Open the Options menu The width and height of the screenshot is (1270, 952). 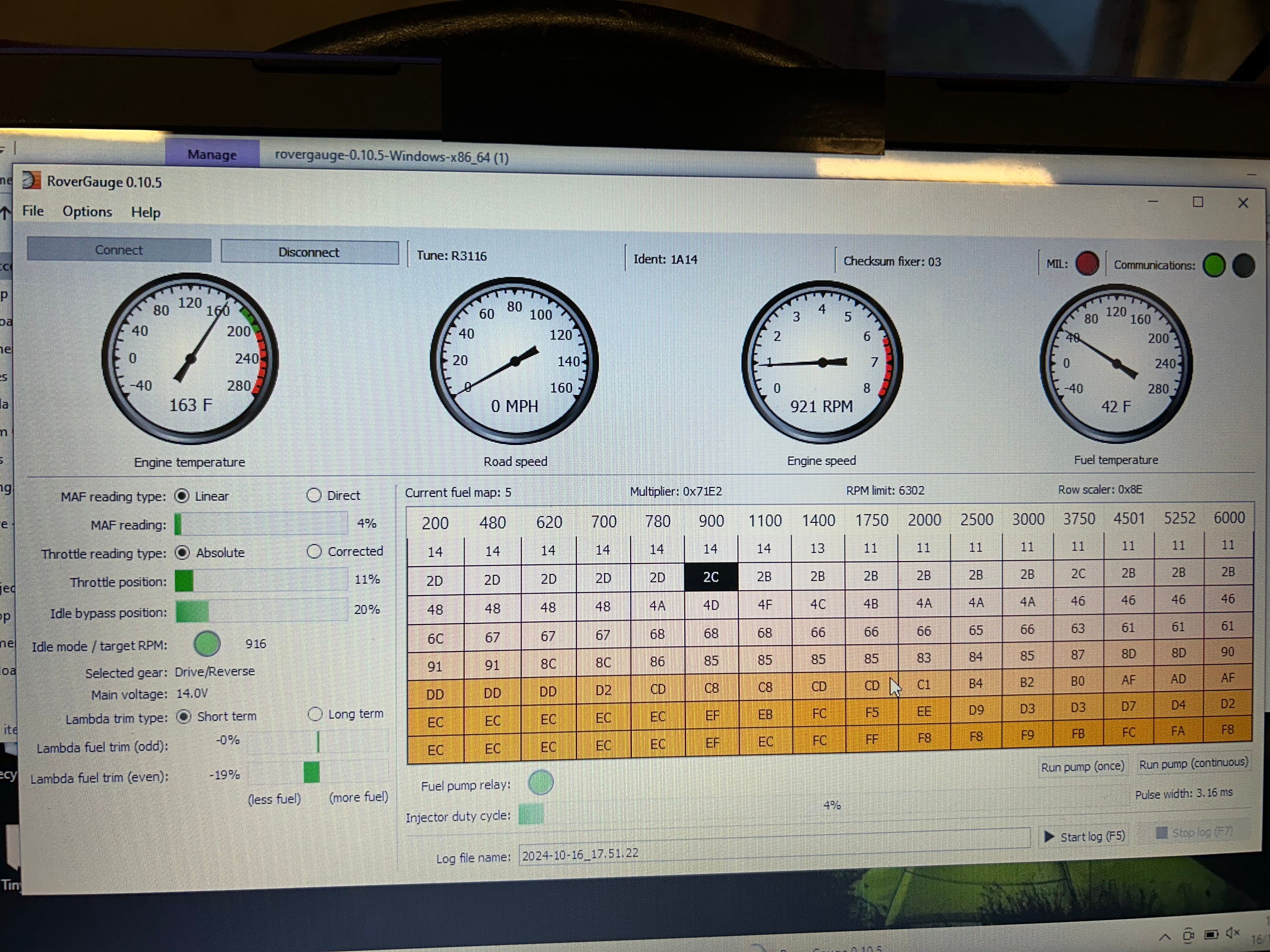coord(87,212)
